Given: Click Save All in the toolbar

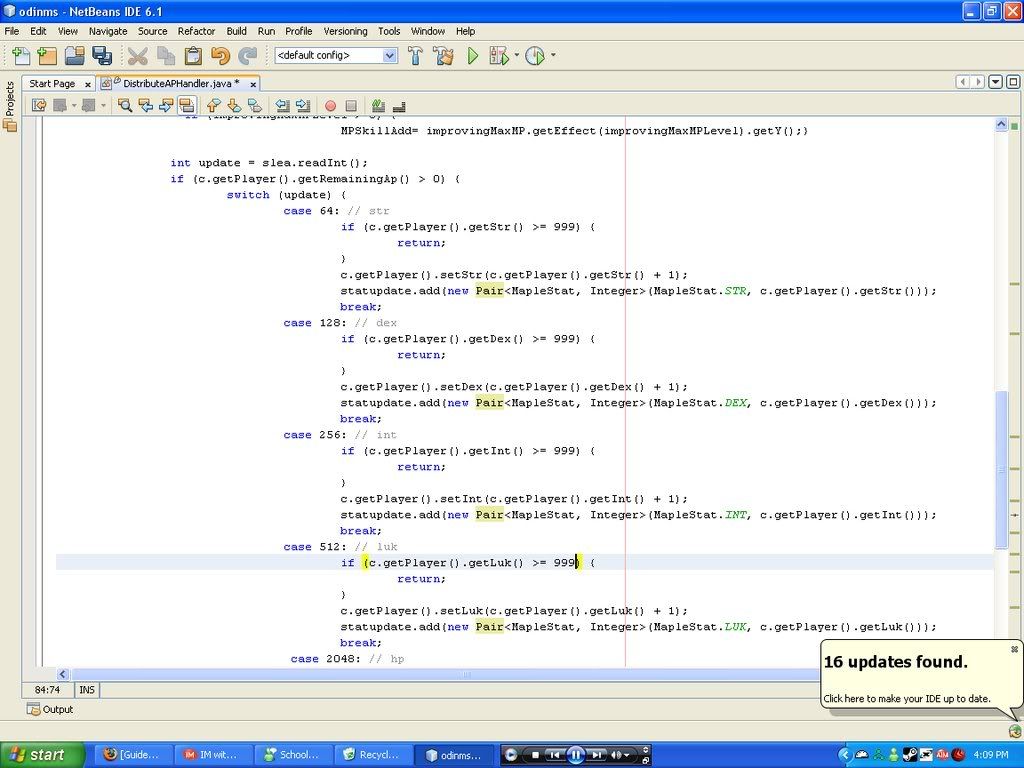Looking at the screenshot, I should [x=101, y=56].
